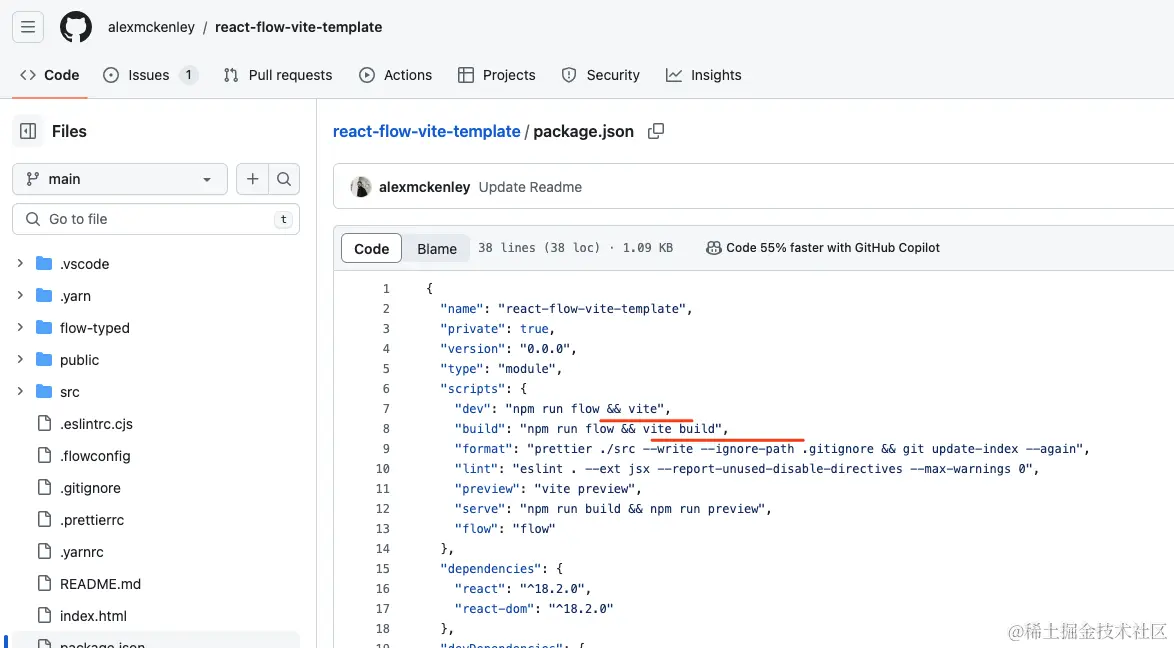
Task: Click the "38 lines (38 loc) · 1.09 KB" text
Action: click(575, 248)
